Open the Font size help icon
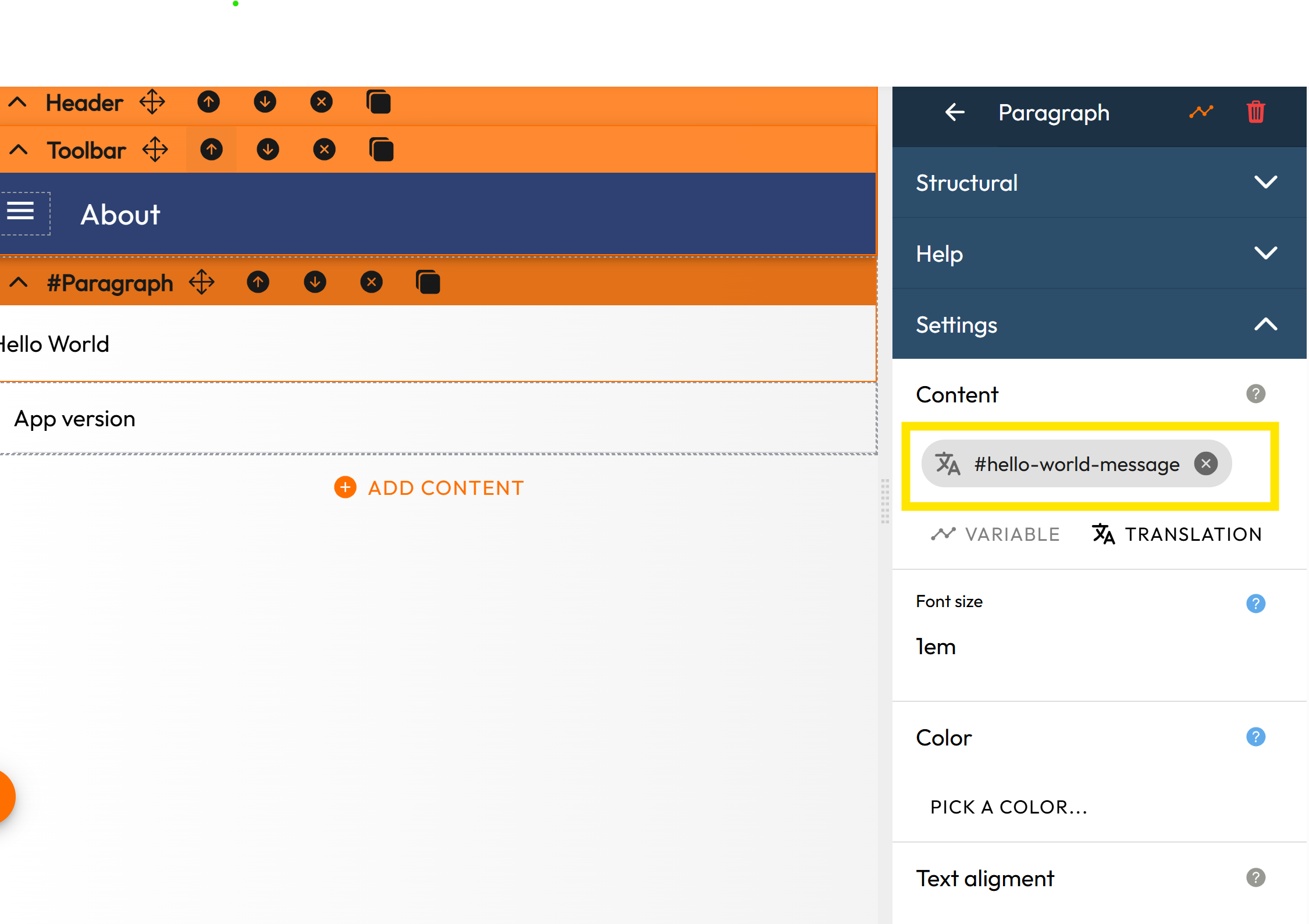 click(1255, 603)
